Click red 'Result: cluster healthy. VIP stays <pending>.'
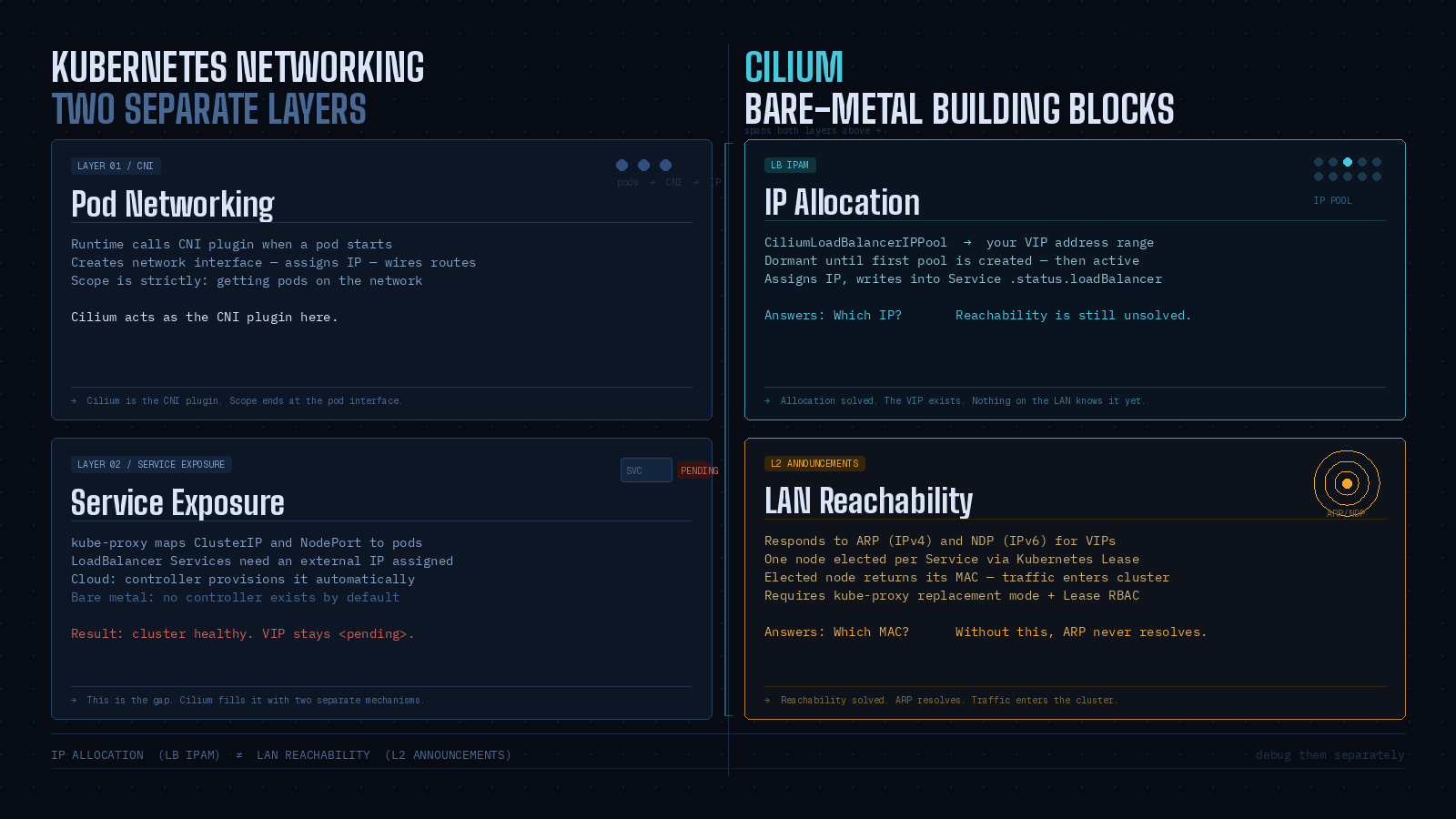The height and width of the screenshot is (819, 1456). coord(243,633)
